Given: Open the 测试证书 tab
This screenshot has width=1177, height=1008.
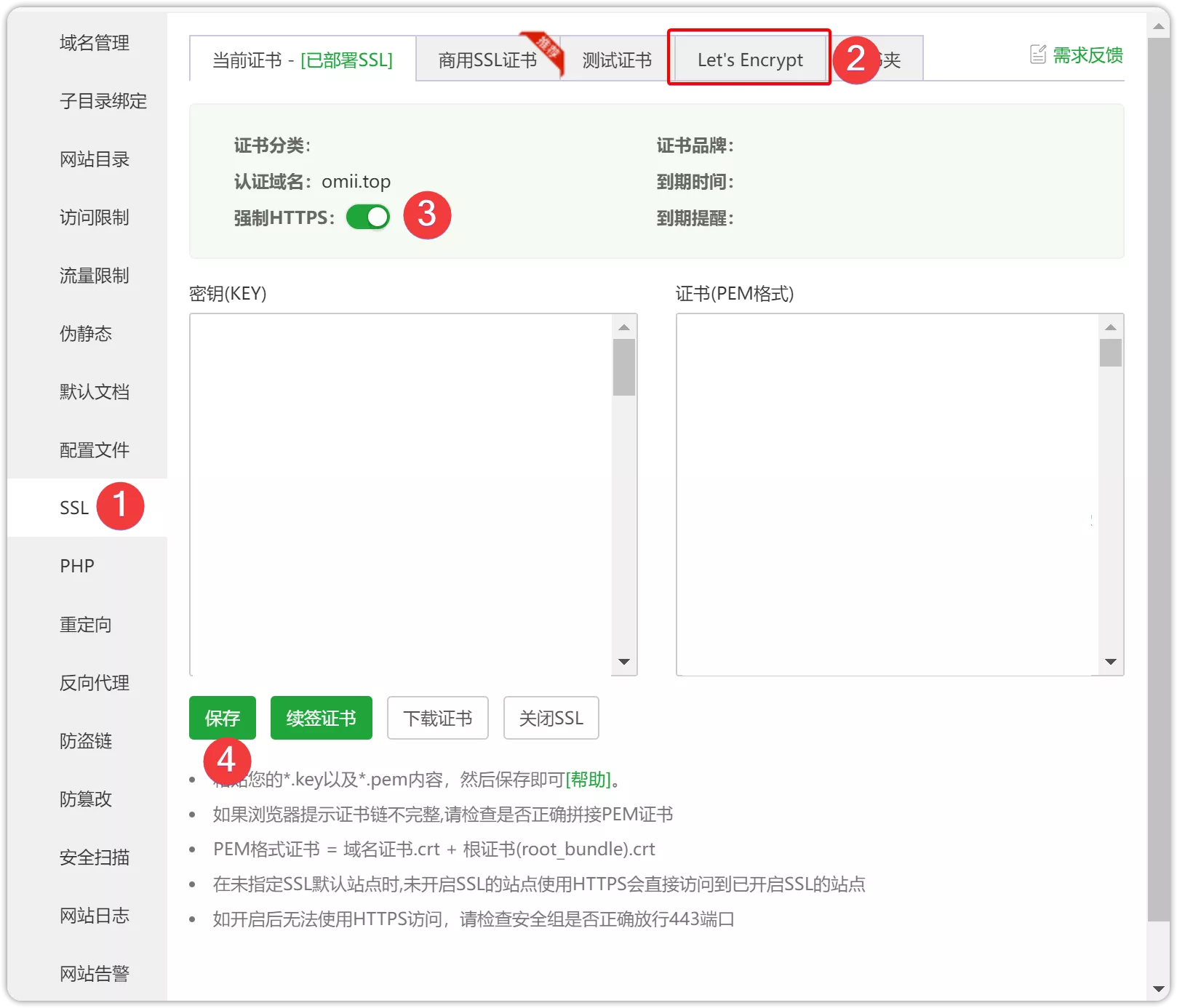Looking at the screenshot, I should point(616,60).
